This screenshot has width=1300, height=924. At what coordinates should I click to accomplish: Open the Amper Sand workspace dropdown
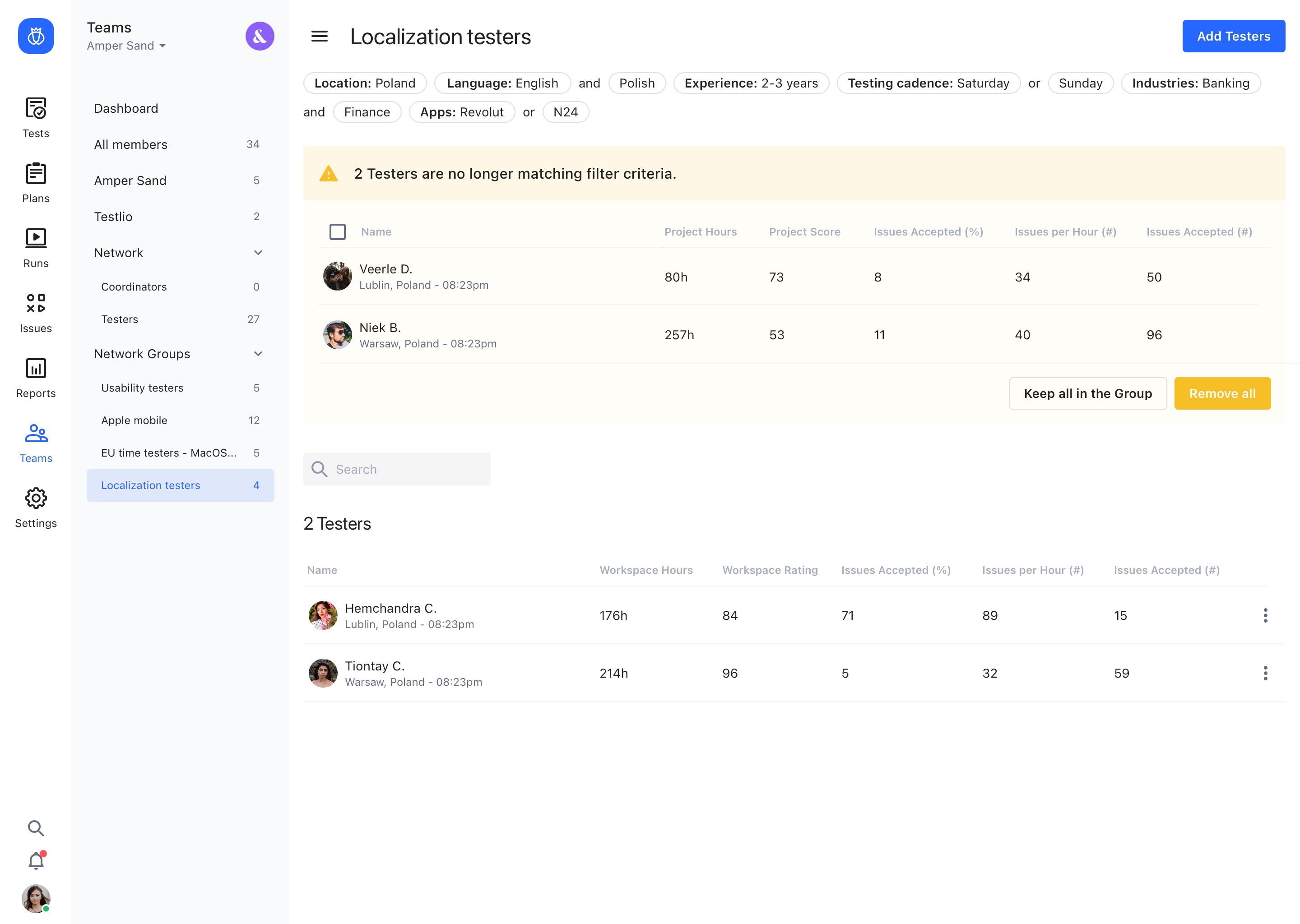(x=126, y=46)
